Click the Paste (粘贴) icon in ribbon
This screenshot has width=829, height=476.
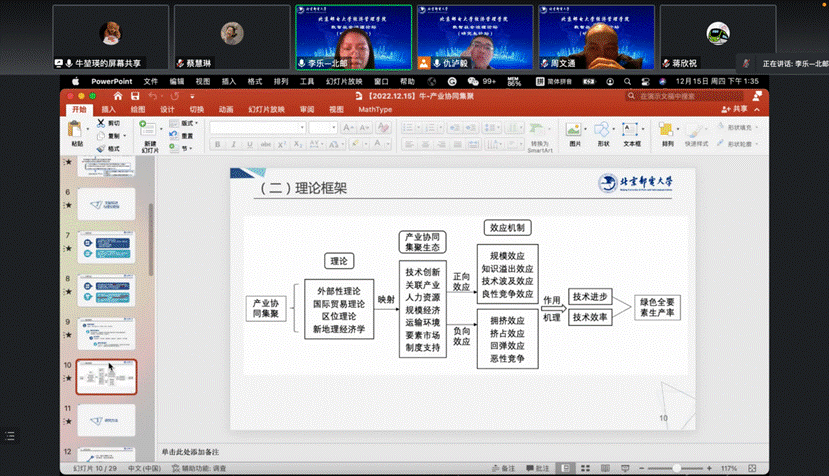tap(77, 130)
